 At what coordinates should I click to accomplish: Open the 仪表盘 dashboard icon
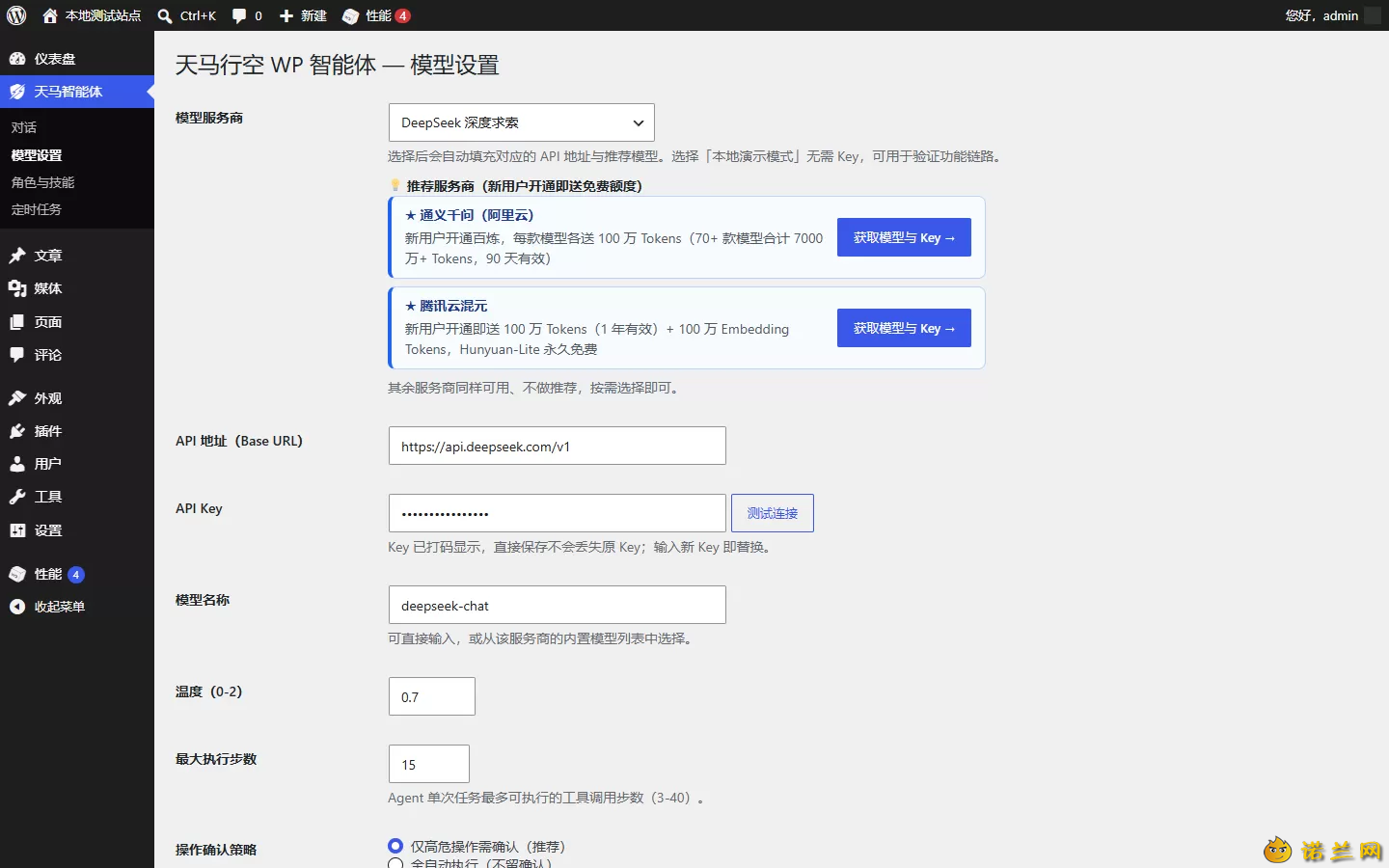17,59
